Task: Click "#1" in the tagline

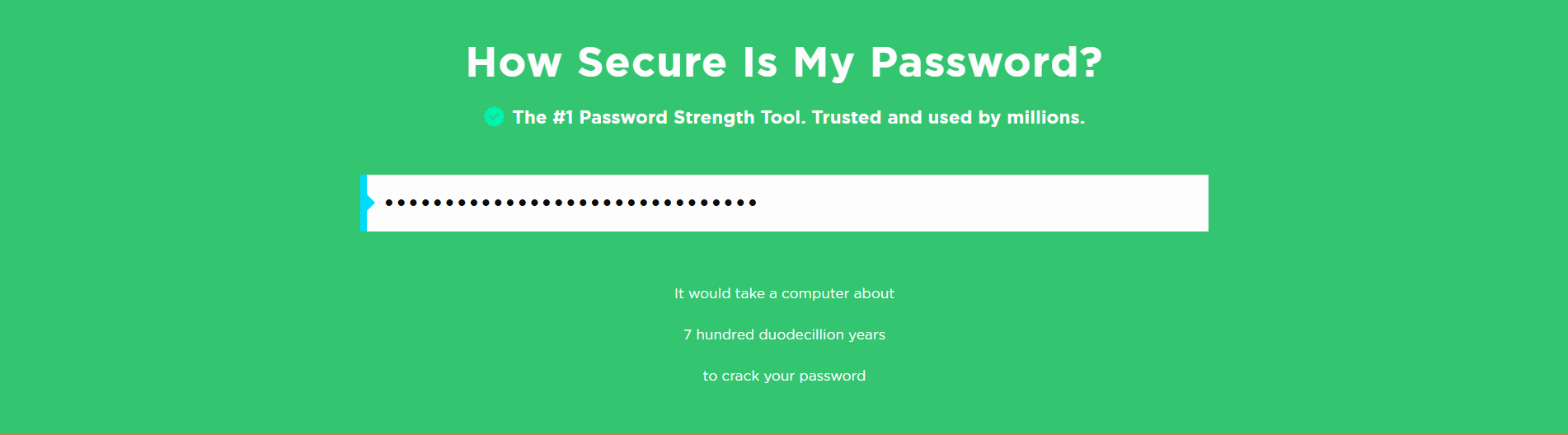Action: 562,118
